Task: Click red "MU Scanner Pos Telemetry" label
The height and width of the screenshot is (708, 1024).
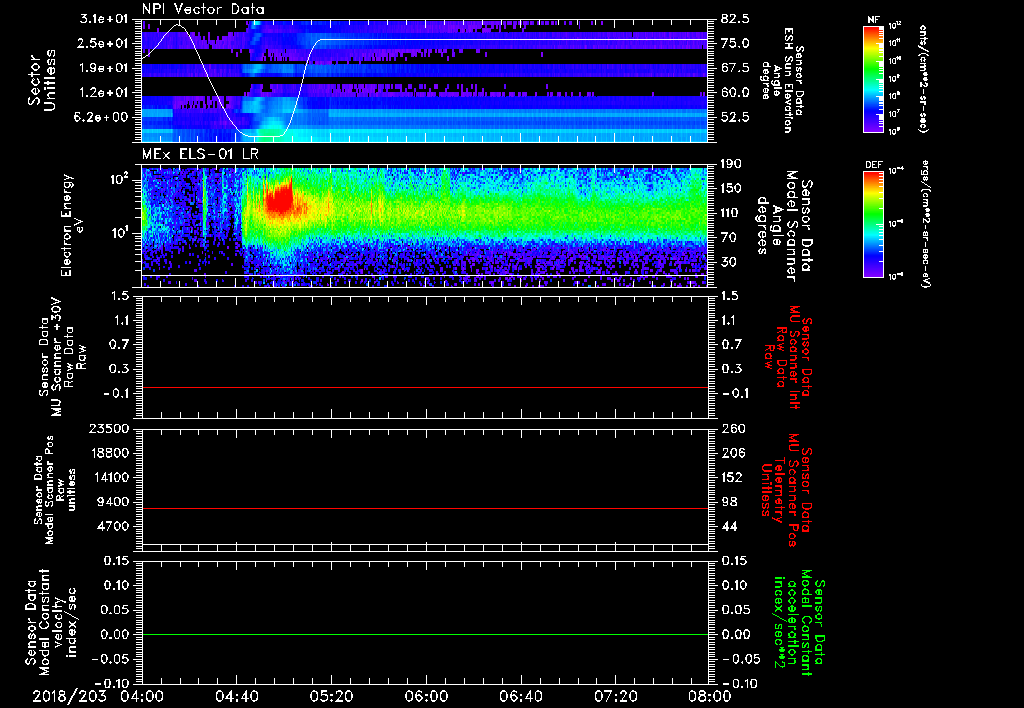Action: click(x=786, y=489)
